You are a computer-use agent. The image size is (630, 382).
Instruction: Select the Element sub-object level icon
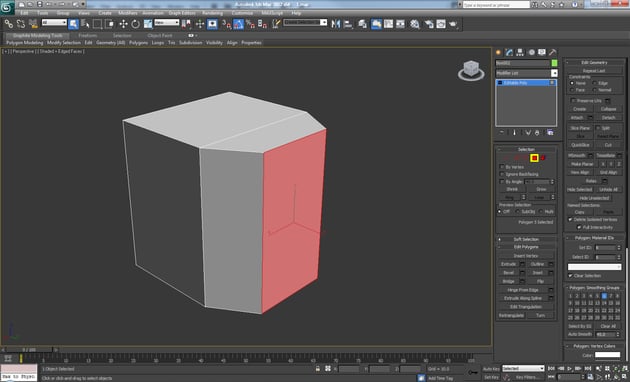[543, 158]
